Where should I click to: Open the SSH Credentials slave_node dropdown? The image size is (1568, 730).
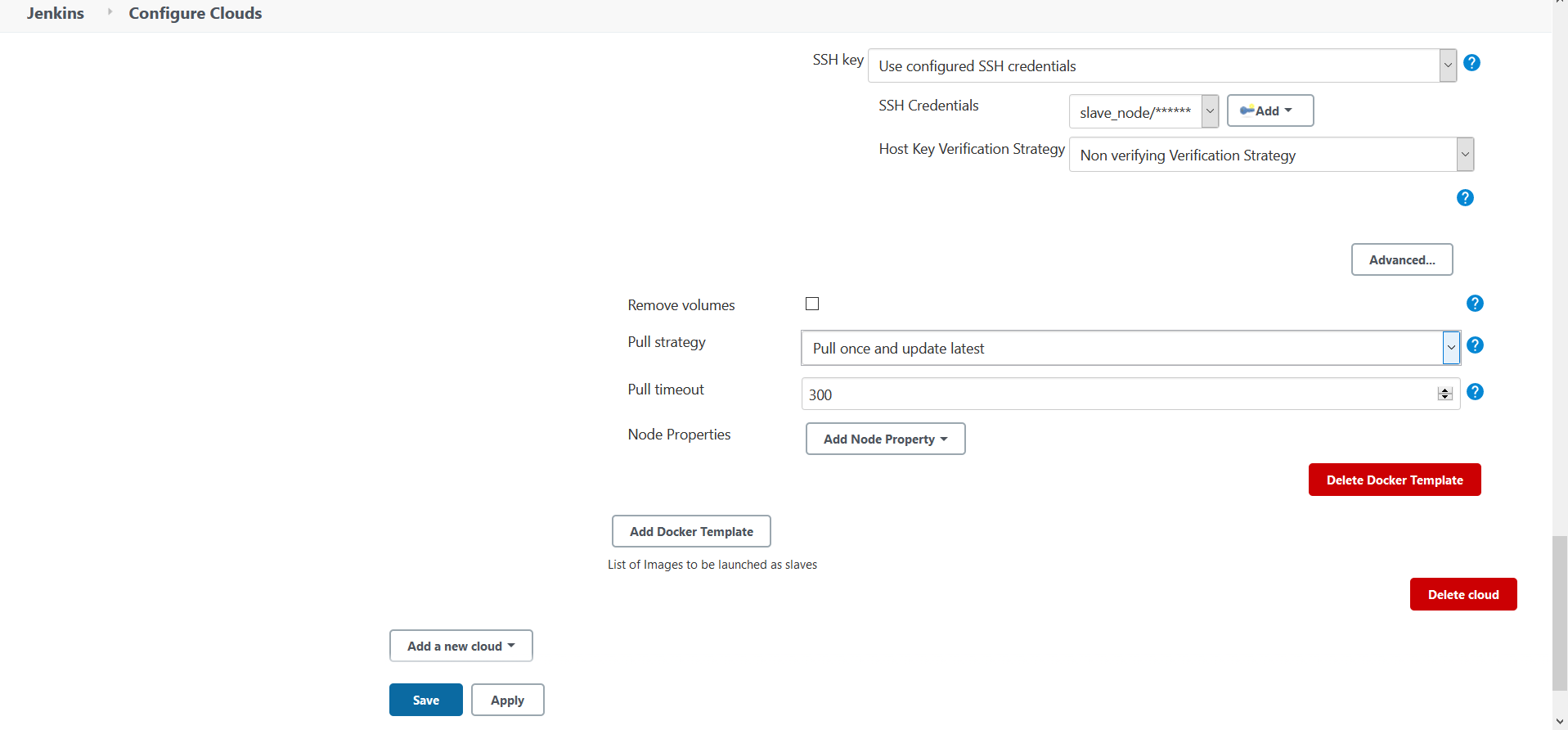1143,111
